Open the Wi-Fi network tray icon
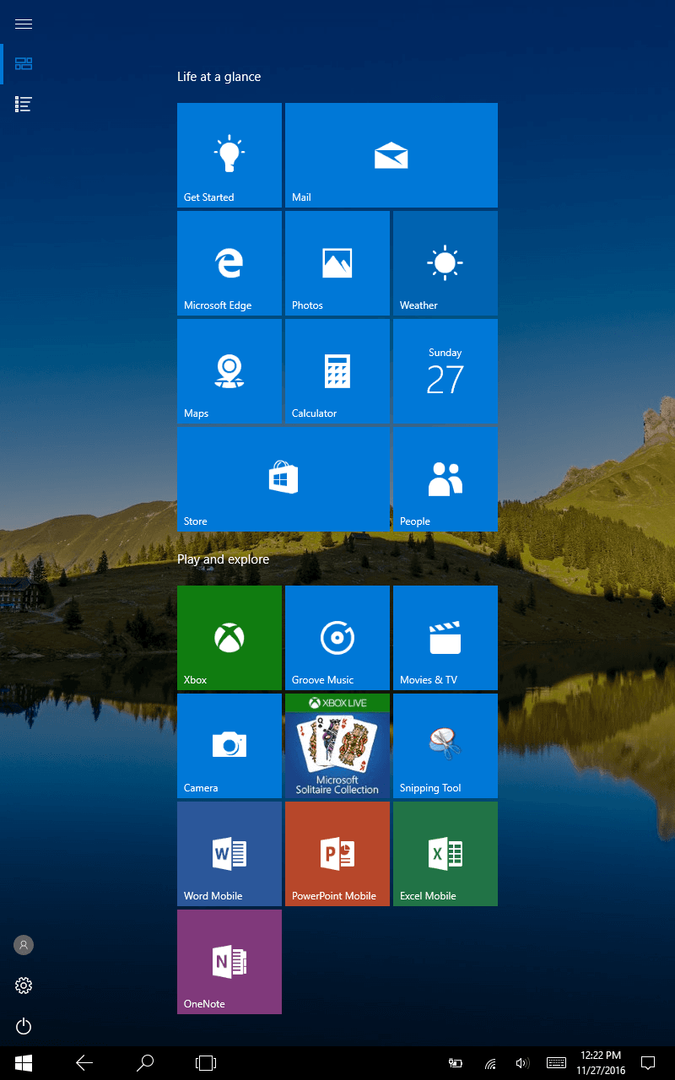The width and height of the screenshot is (675, 1080). [x=490, y=1063]
